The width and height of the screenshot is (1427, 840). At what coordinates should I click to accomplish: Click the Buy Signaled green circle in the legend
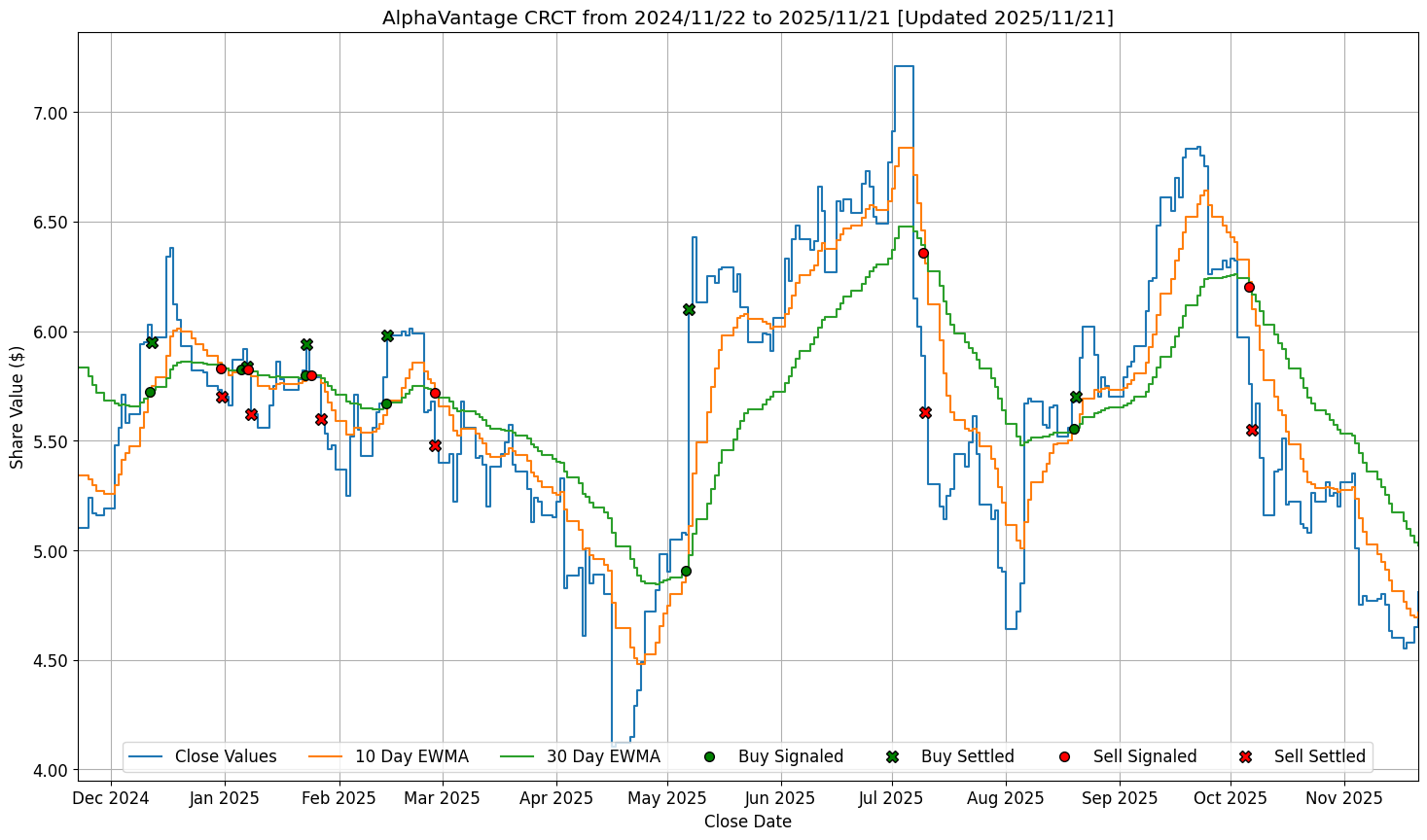pos(709,756)
